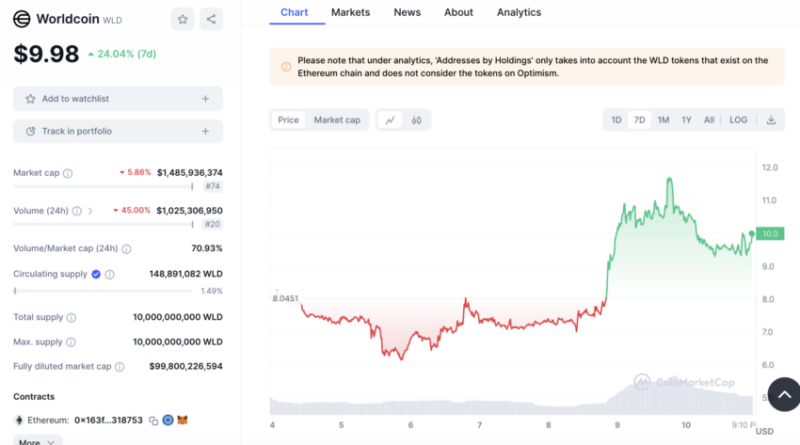Click the MetaMask fox icon
Screen dimensions: 800x445
pyautogui.click(x=183, y=420)
